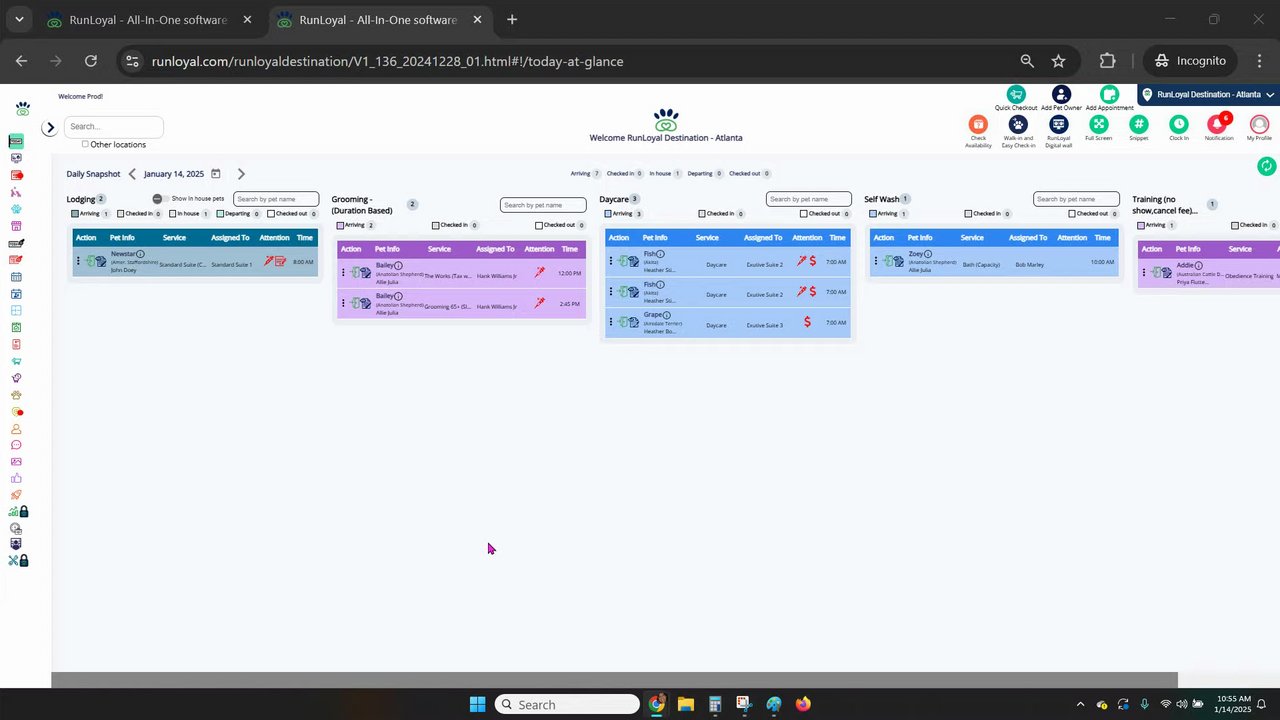Go to next day arrow

coord(241,174)
